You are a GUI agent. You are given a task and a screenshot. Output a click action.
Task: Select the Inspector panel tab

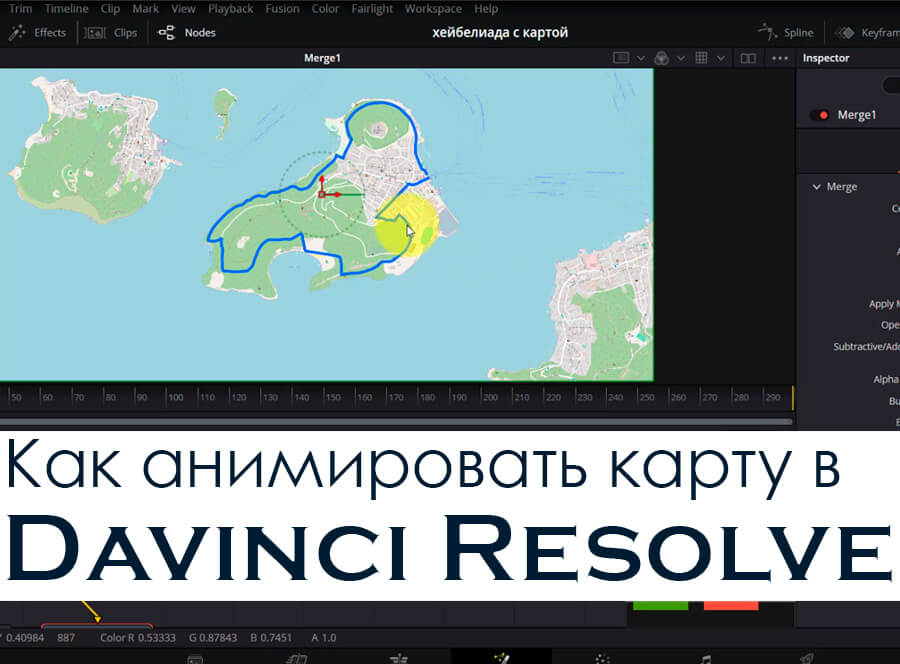[826, 58]
